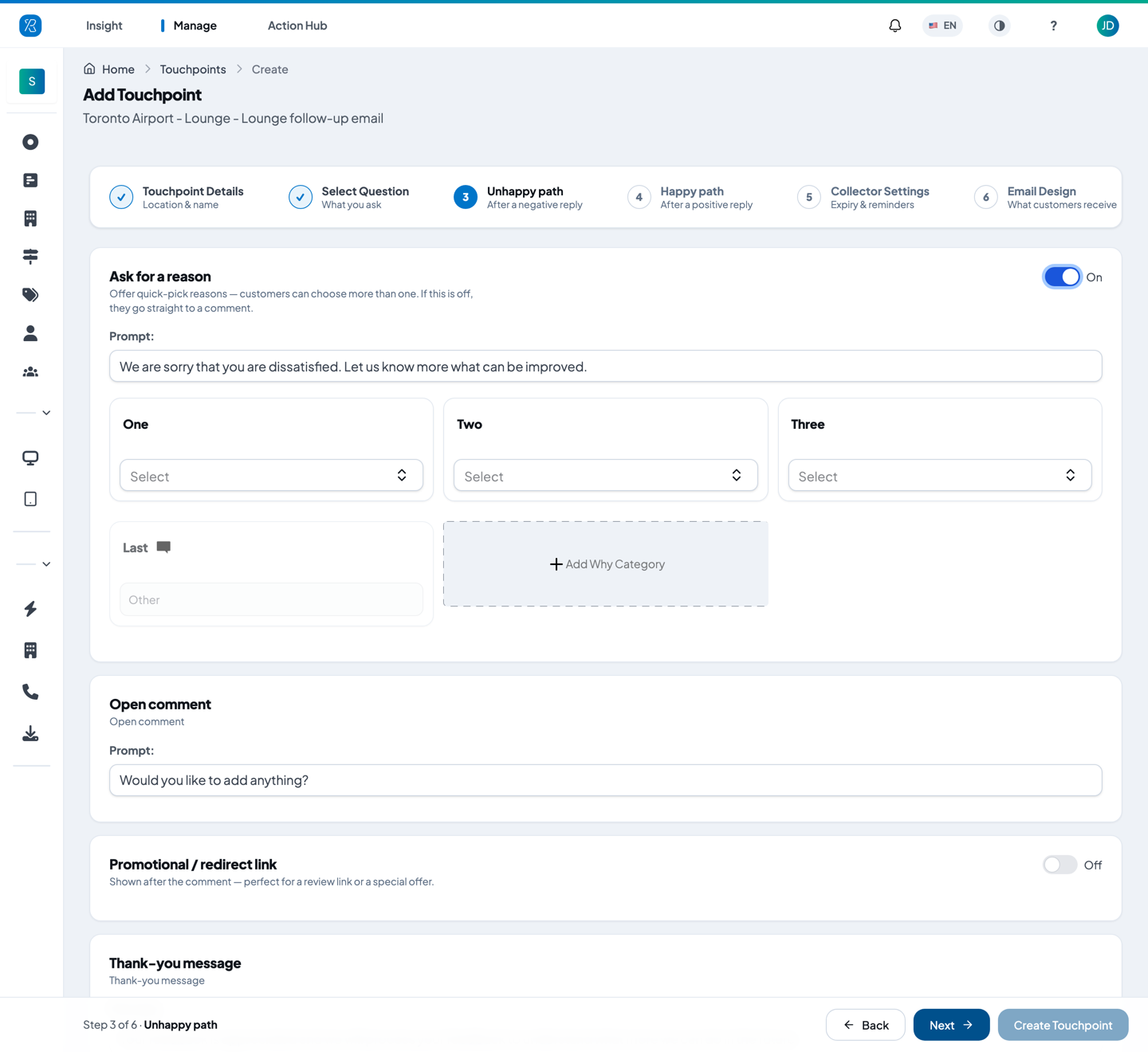Click Add Why Category
The image size is (1148, 1052).
click(x=606, y=564)
